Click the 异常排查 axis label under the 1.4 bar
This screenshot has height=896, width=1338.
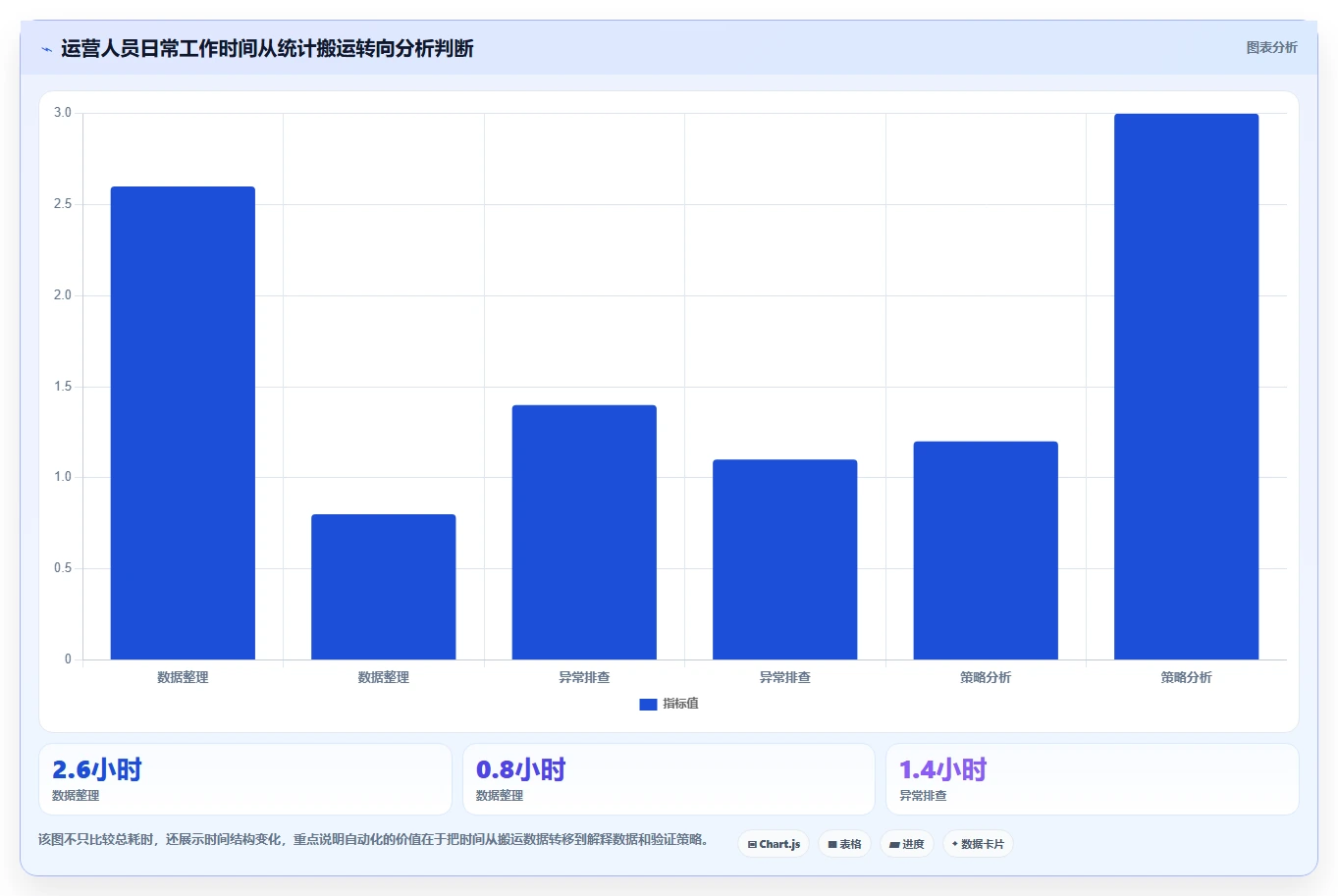(584, 677)
